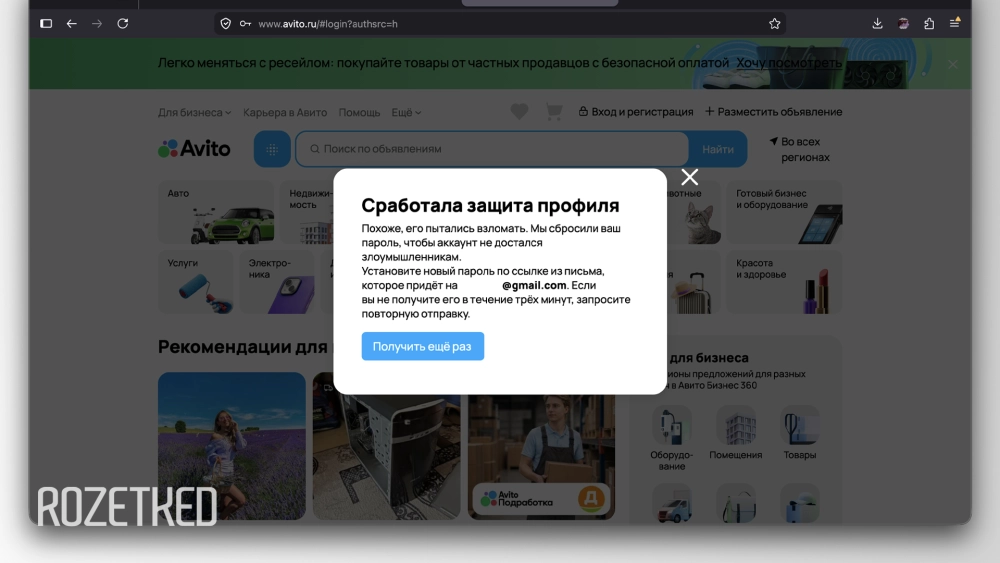Select the 'Оборудование' business icon
1000x563 pixels.
point(672,439)
